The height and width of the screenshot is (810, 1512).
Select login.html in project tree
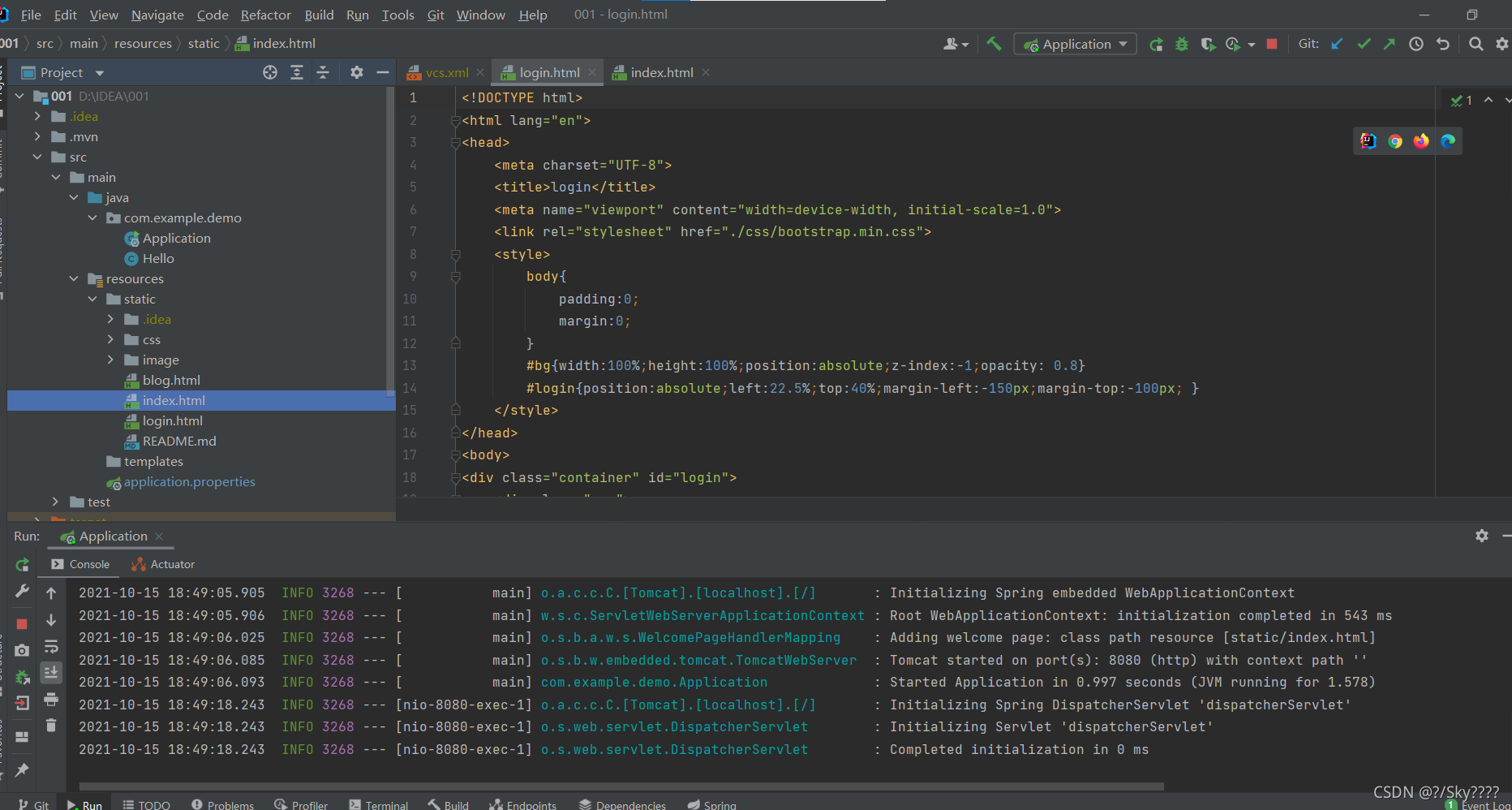click(x=172, y=420)
